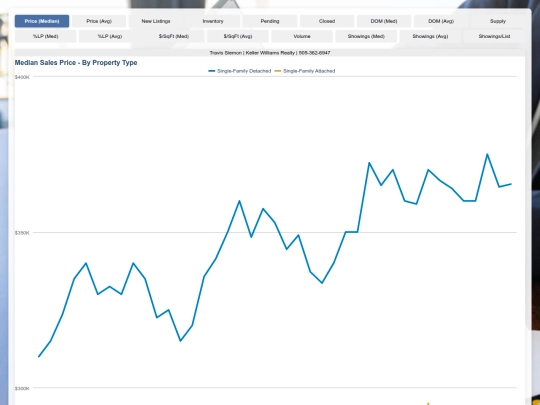Open the New Listings tab
Screen dimensions: 540x405
tap(156, 21)
